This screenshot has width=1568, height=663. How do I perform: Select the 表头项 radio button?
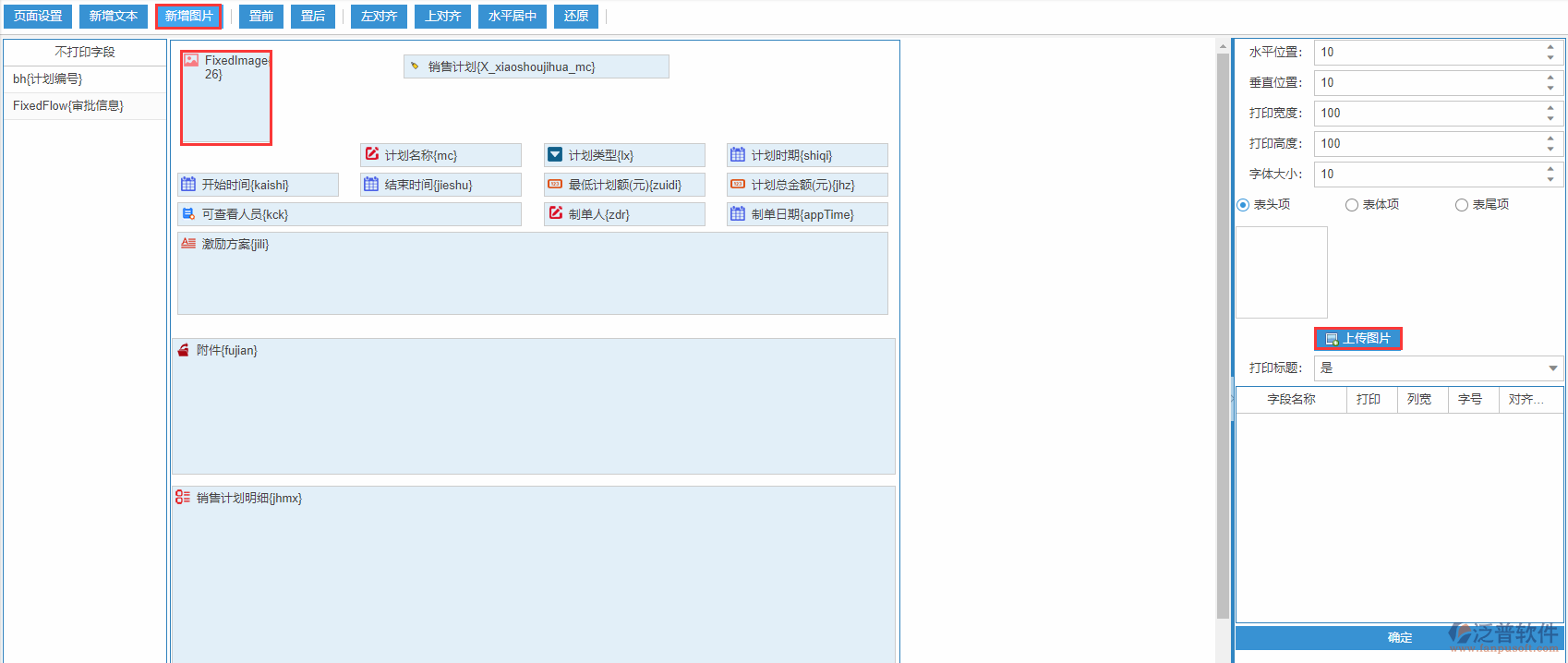point(1243,205)
